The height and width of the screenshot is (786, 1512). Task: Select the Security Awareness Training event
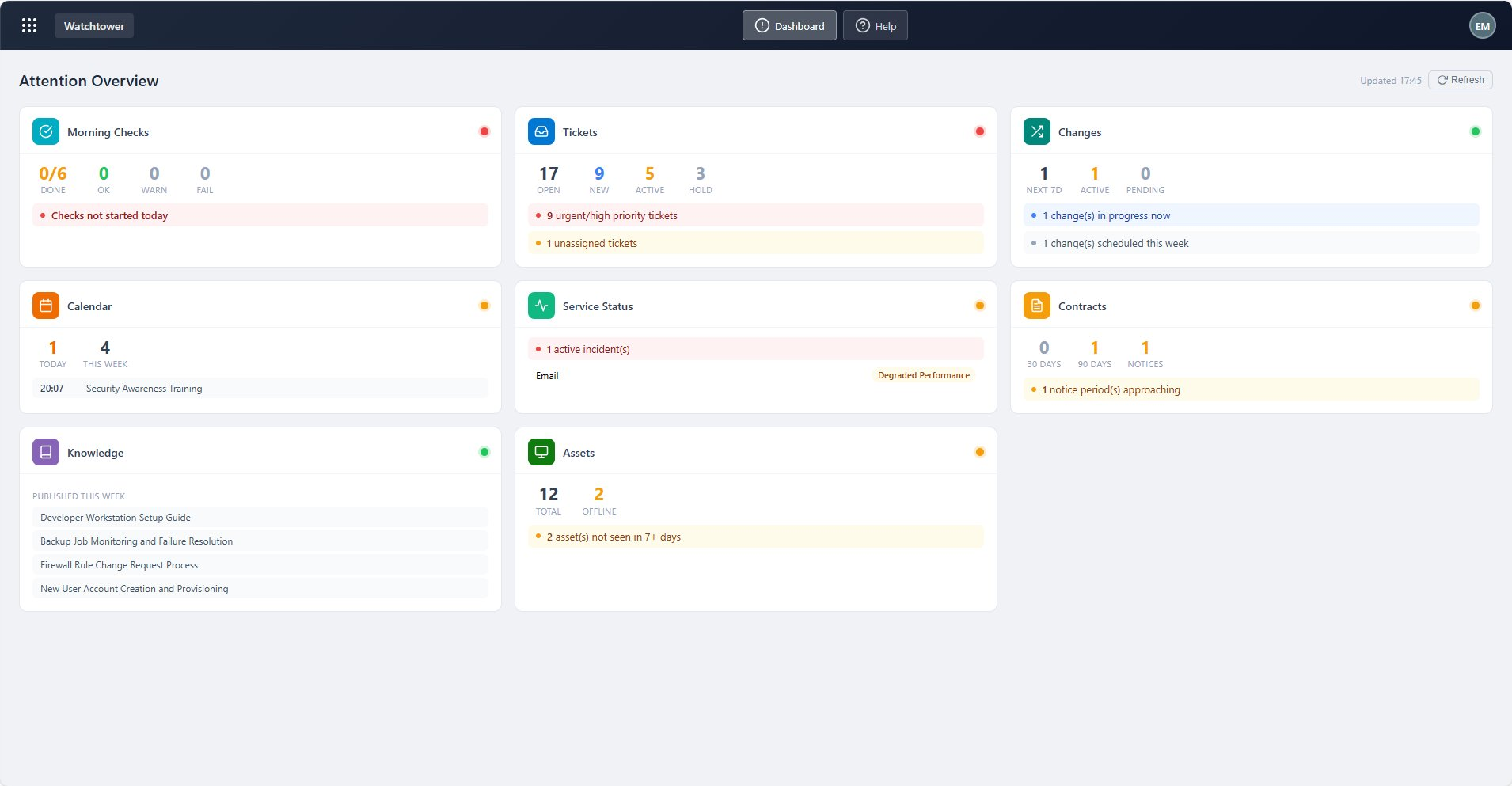(x=260, y=389)
